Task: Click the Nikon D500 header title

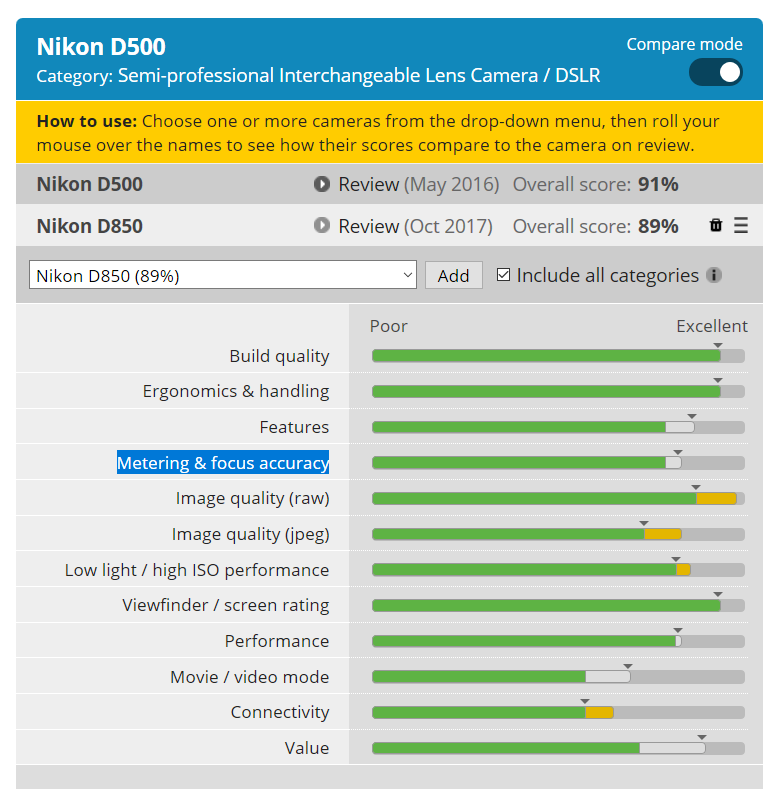Action: [x=101, y=47]
